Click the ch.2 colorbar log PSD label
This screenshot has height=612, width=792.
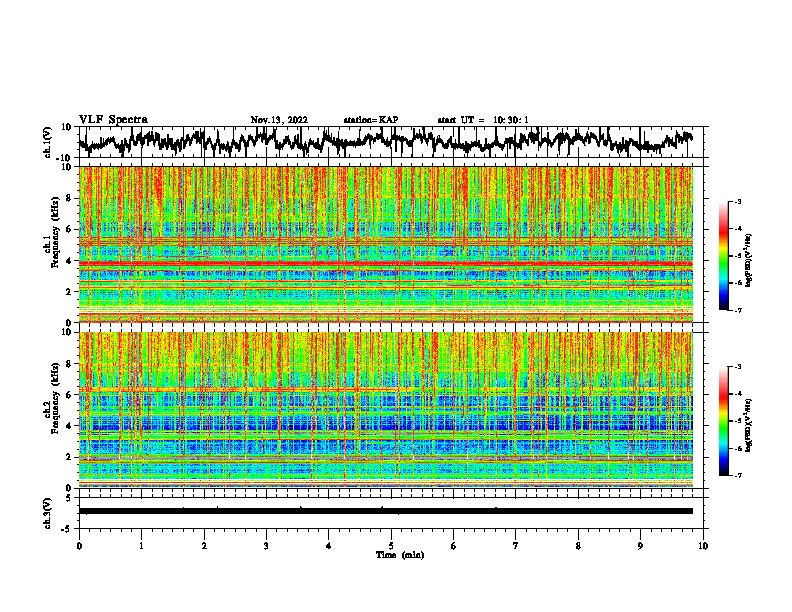[749, 423]
